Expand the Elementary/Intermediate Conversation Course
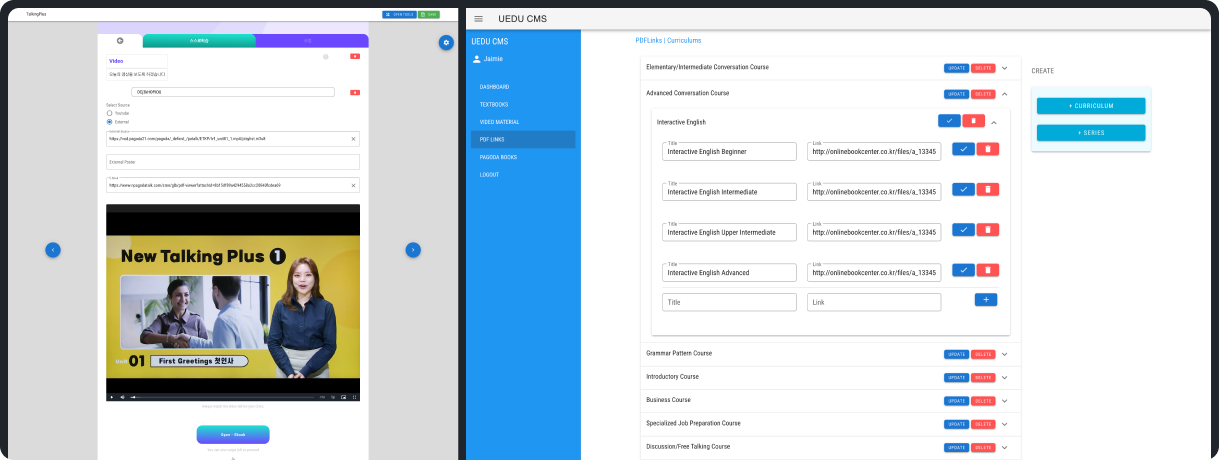 [x=1004, y=68]
